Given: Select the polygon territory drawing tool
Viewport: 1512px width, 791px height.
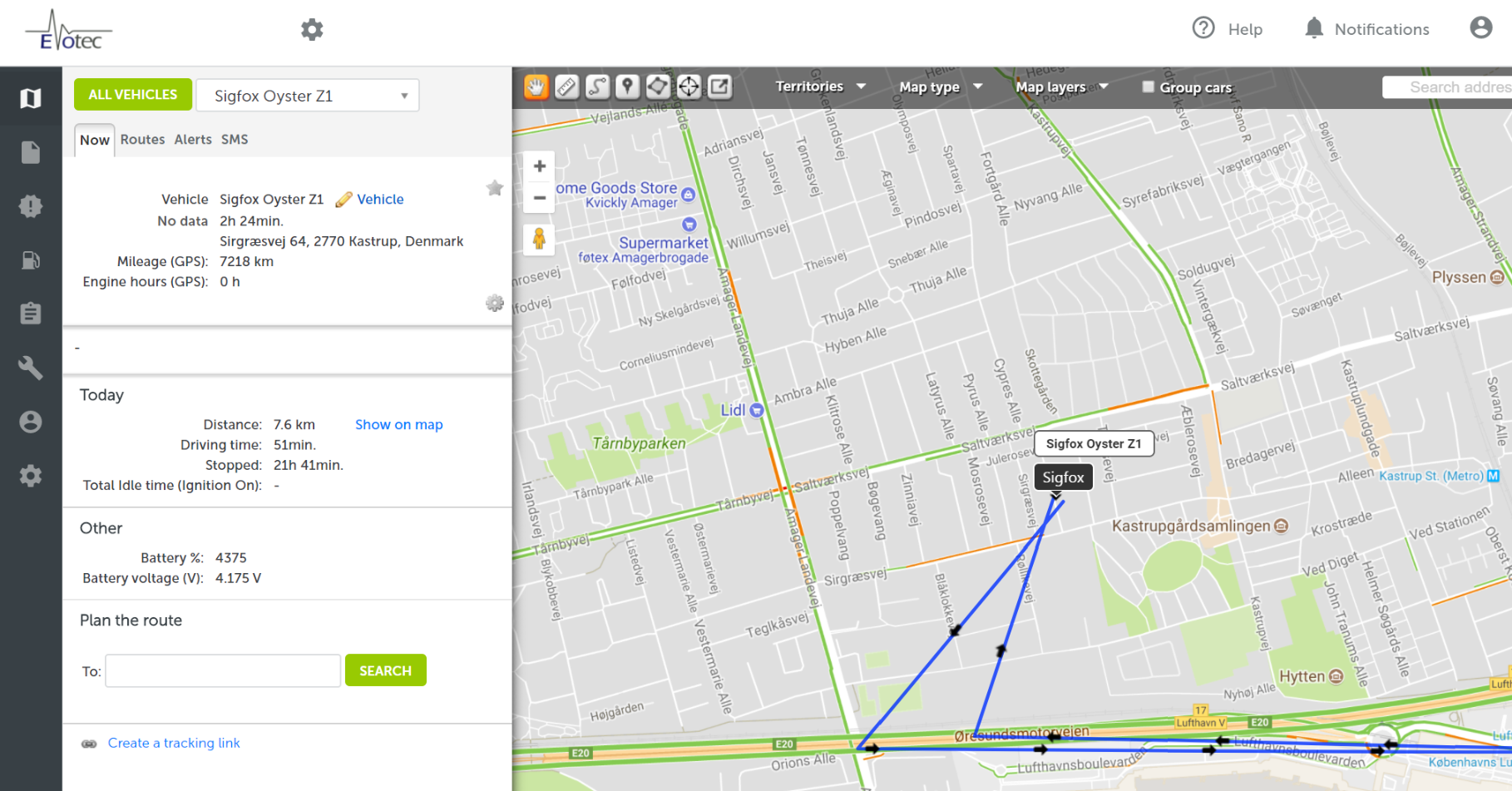Looking at the screenshot, I should (x=658, y=87).
